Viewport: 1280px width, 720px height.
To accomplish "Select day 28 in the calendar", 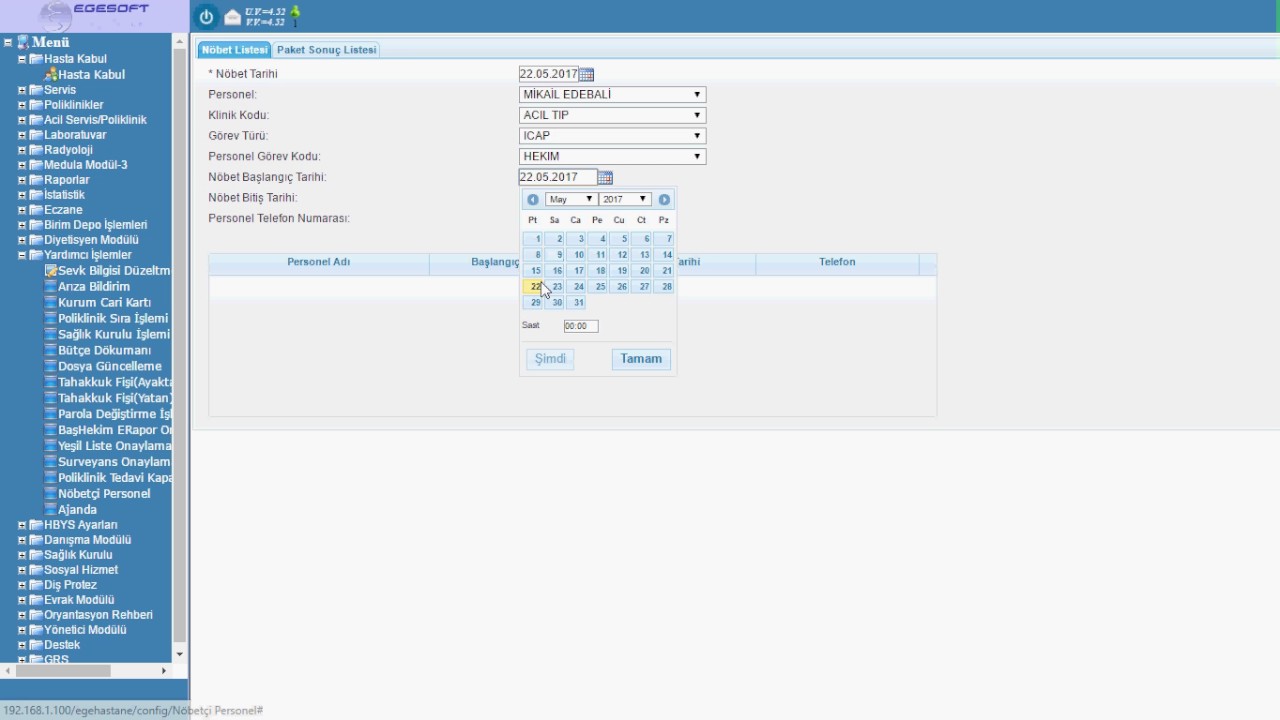I will (x=664, y=287).
